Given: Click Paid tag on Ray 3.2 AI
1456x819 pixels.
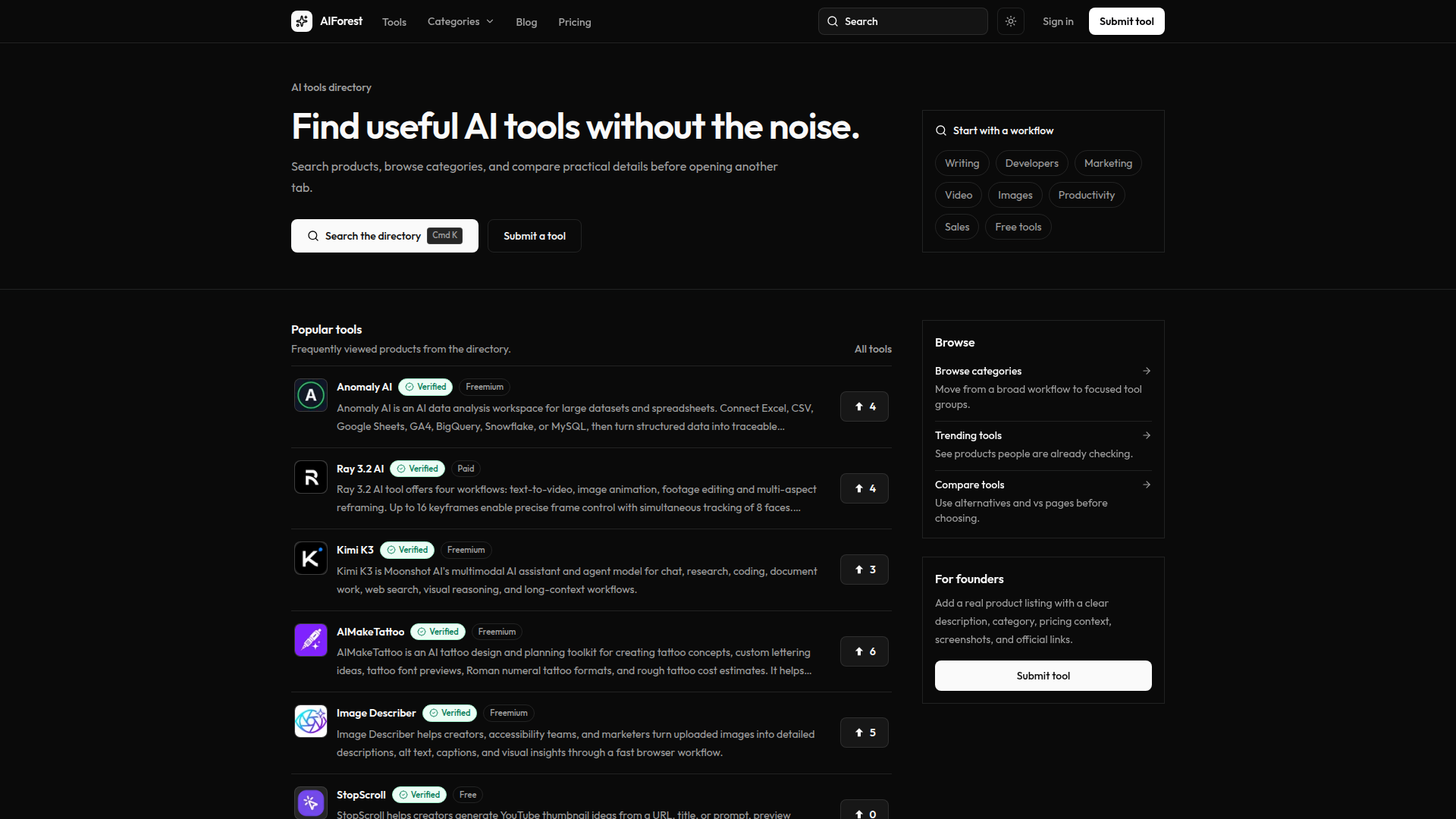Looking at the screenshot, I should [466, 469].
